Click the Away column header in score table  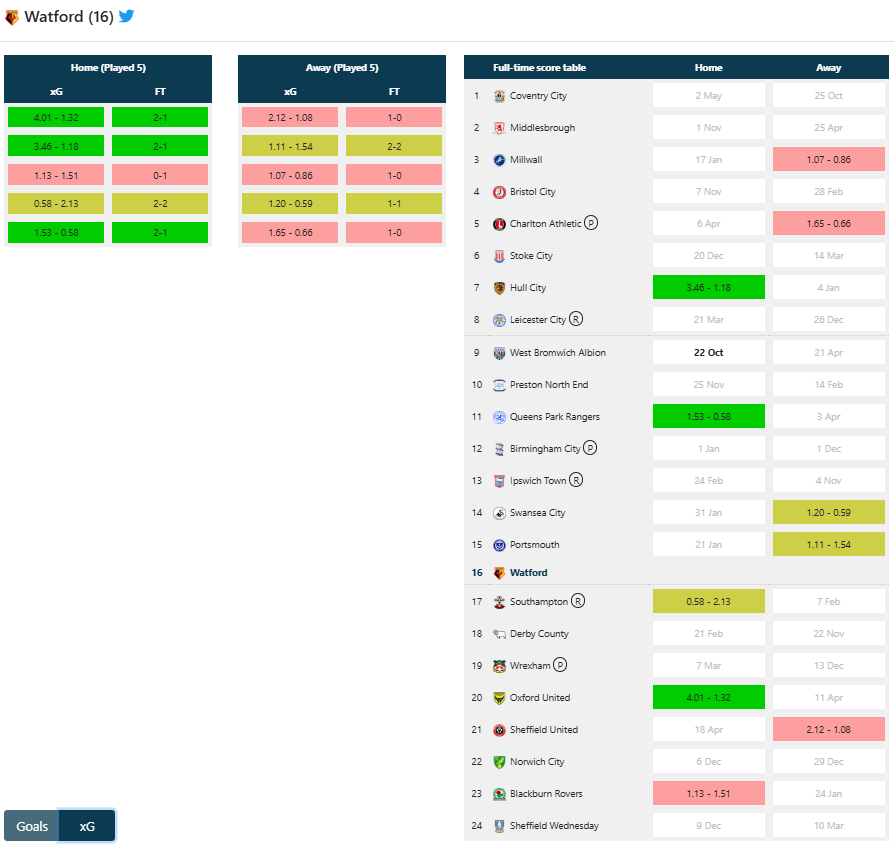828,68
